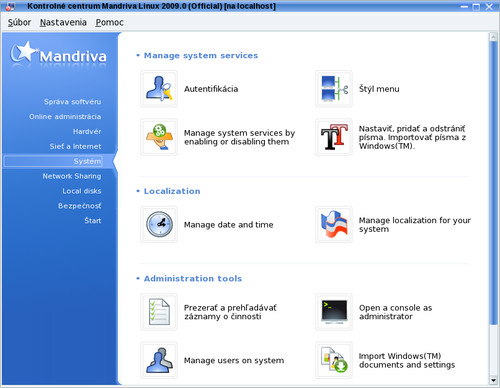Click the Manage users on system label
The width and height of the screenshot is (500, 388).
coord(234,360)
